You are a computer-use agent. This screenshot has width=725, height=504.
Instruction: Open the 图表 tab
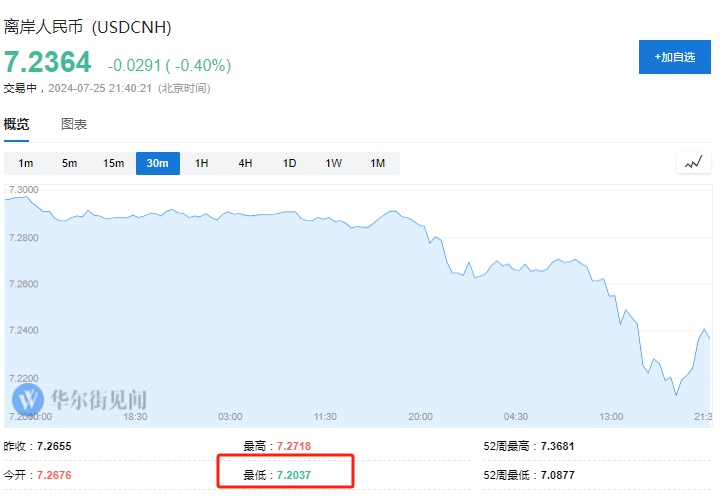tap(74, 125)
